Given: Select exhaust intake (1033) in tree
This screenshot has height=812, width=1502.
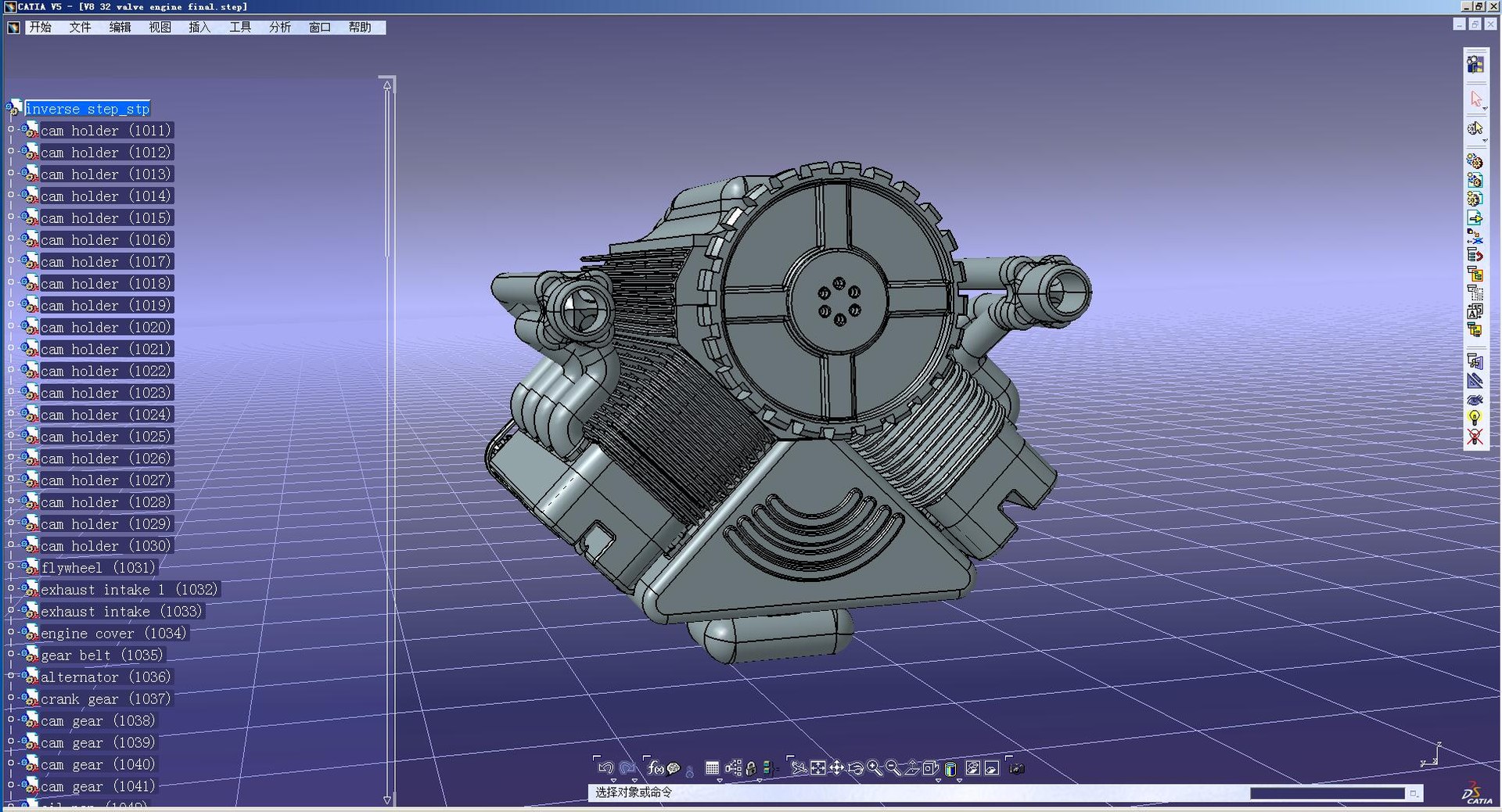Looking at the screenshot, I should tap(121, 611).
